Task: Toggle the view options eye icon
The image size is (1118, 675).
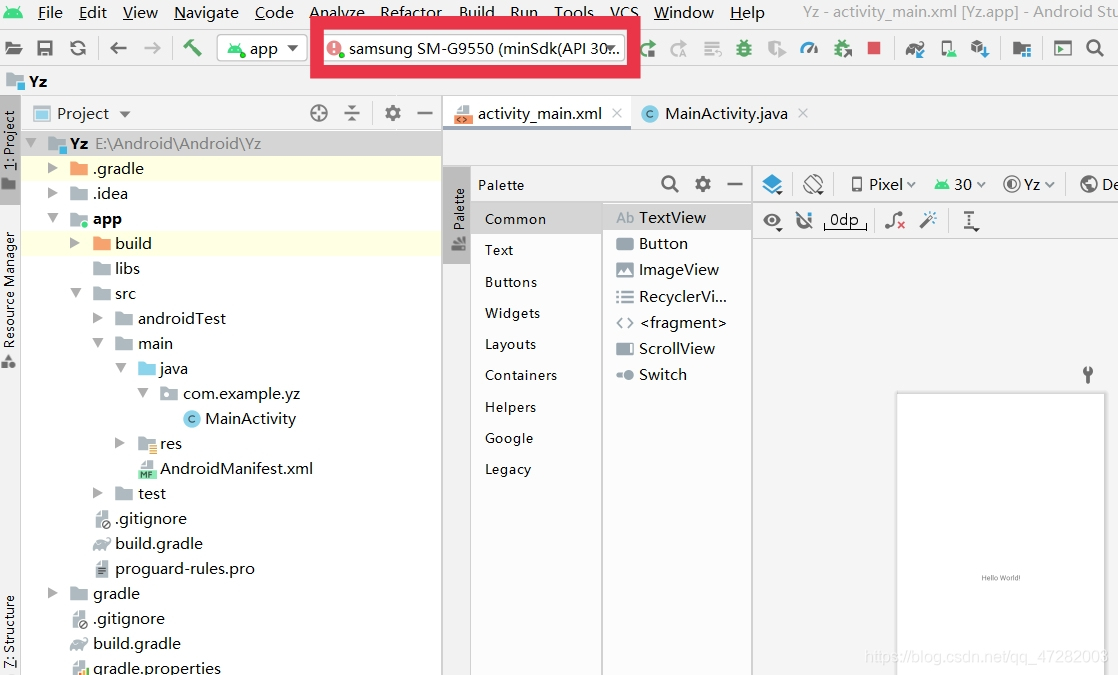Action: point(772,220)
